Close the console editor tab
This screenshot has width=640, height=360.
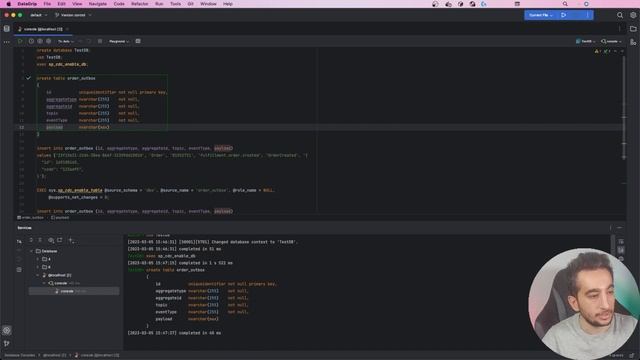pos(67,29)
